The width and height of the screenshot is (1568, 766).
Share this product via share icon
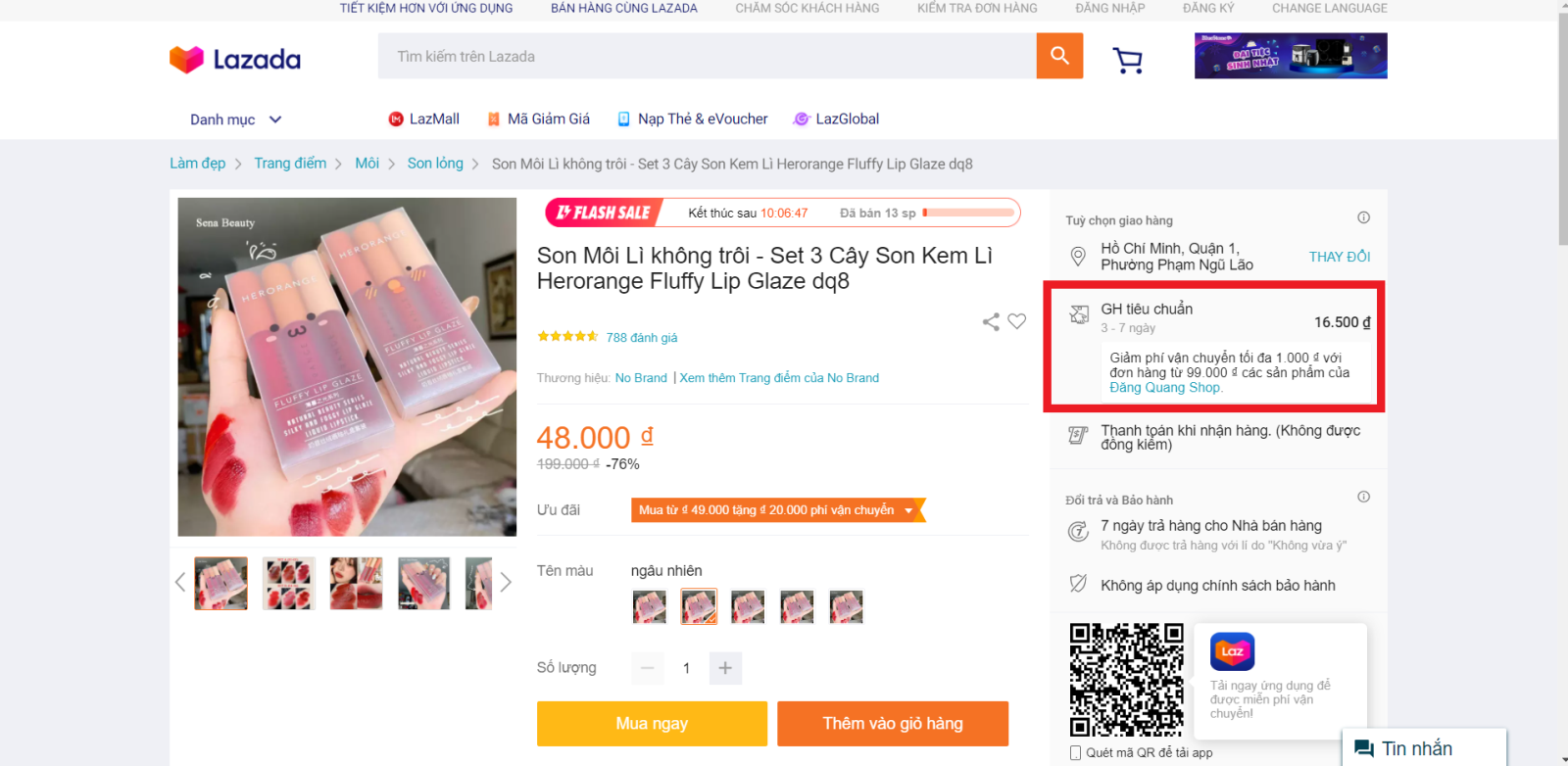[x=991, y=321]
